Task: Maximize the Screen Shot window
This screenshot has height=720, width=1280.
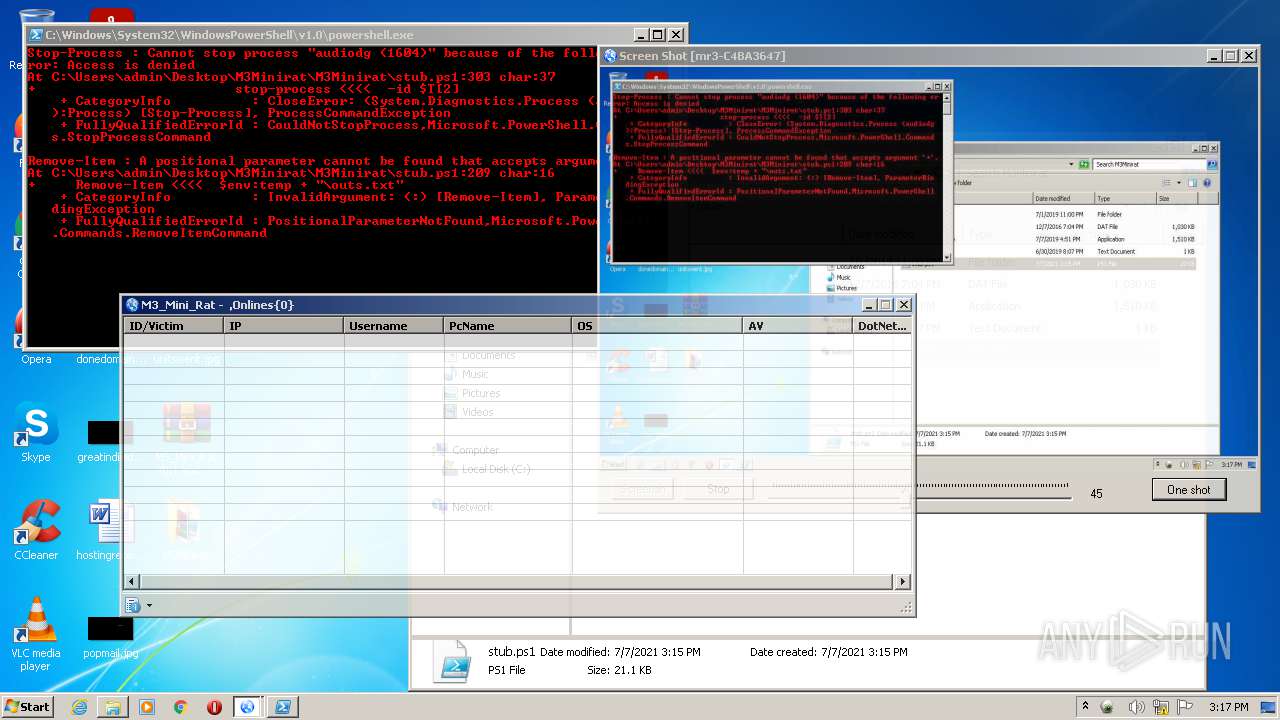Action: tap(1230, 56)
